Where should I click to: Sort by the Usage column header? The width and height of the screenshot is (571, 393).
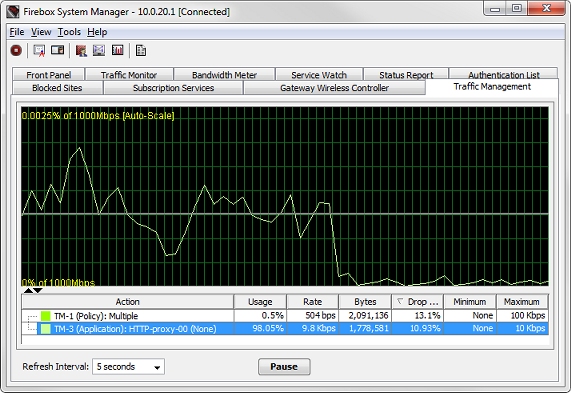click(260, 302)
